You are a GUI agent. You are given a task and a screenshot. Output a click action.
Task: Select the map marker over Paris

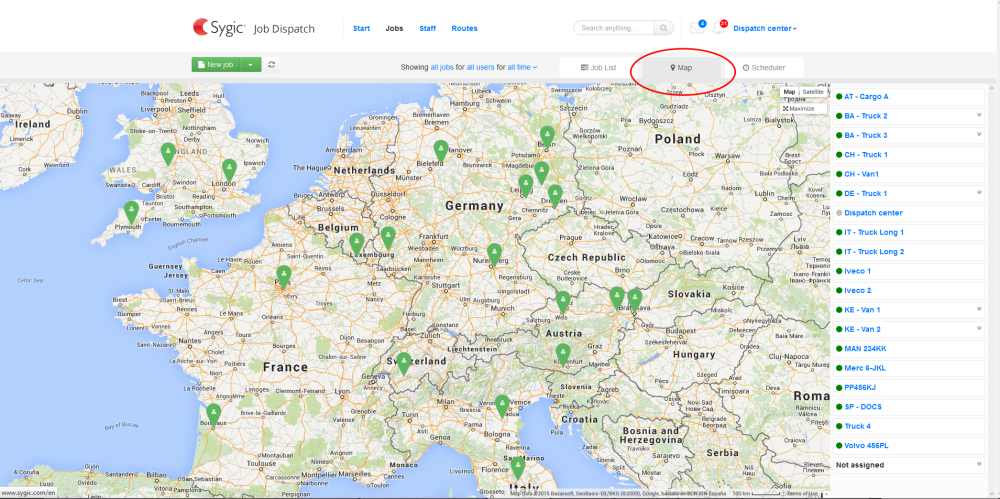284,276
